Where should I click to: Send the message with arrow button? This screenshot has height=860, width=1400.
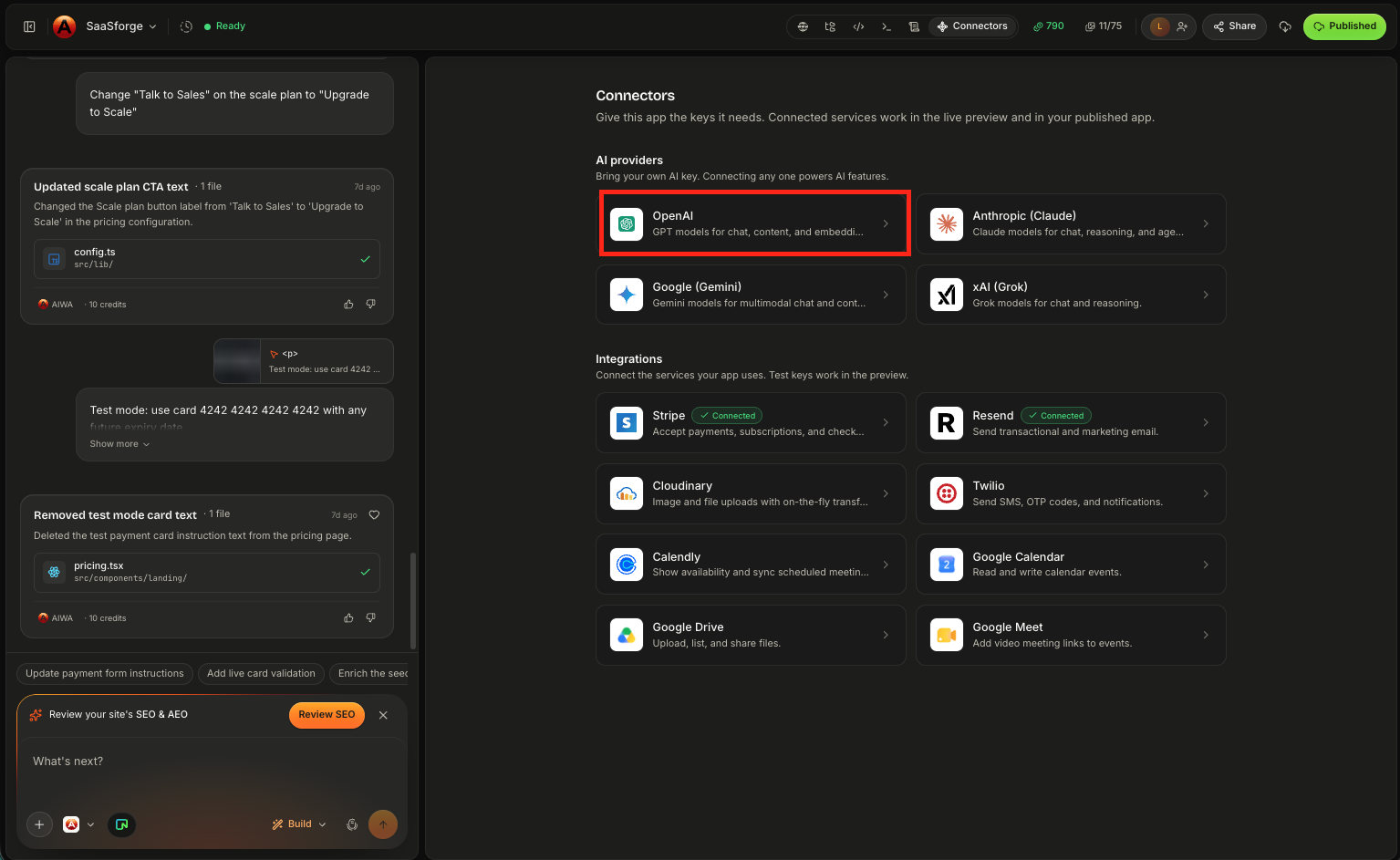(x=383, y=824)
